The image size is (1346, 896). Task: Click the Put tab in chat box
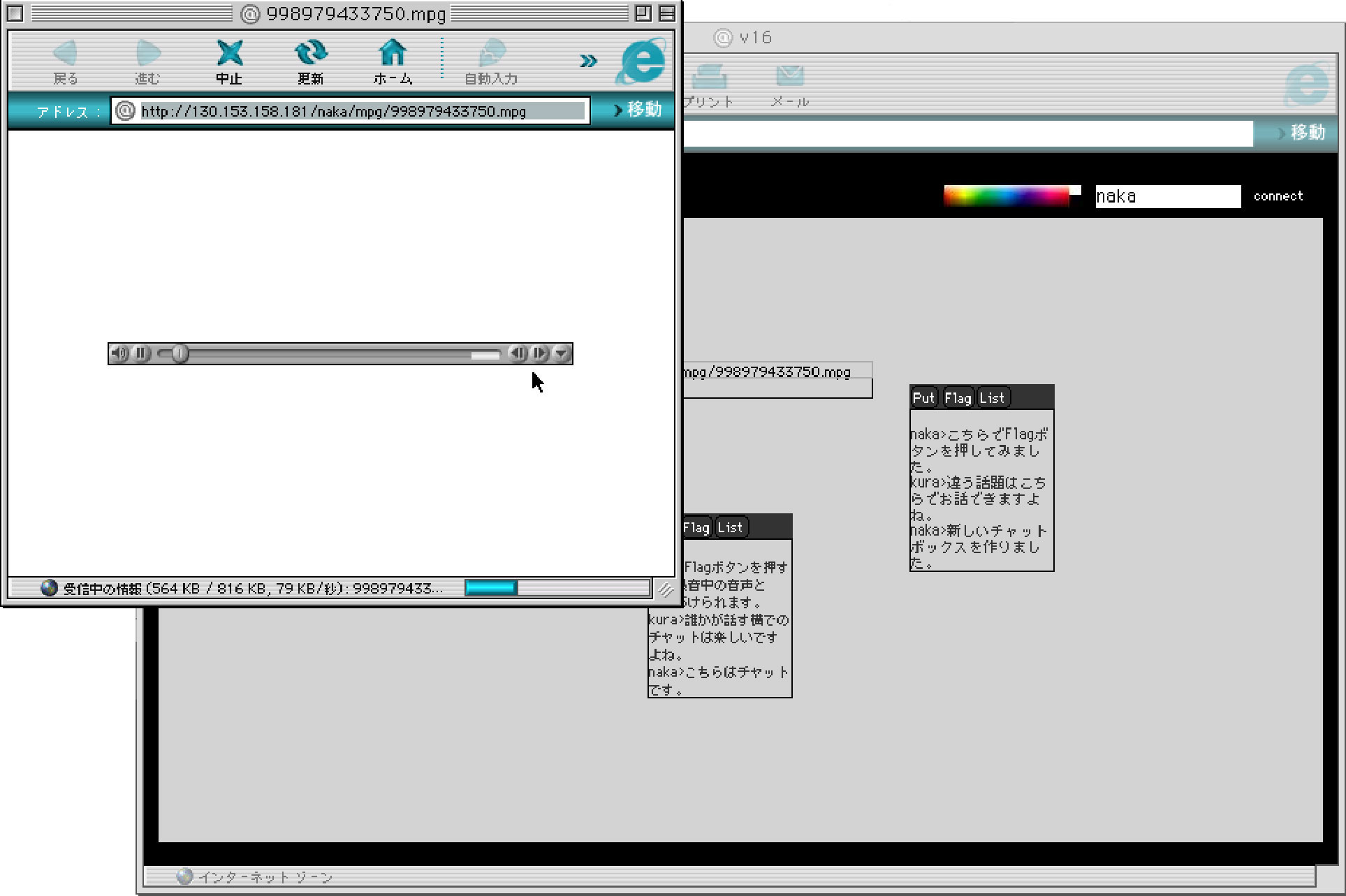tap(923, 398)
